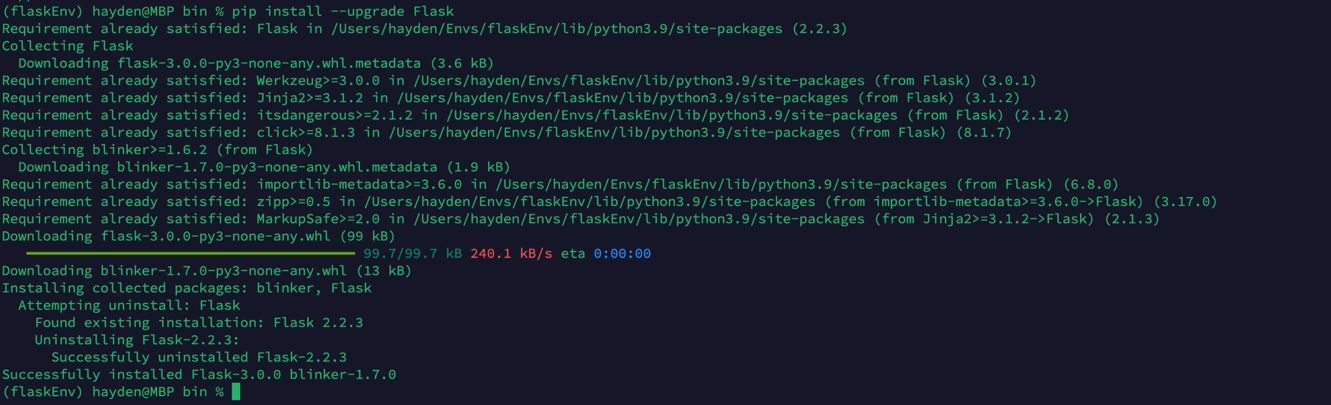Click the 'Attempting uninstall: Flask' line
1331x405 pixels.
click(129, 305)
